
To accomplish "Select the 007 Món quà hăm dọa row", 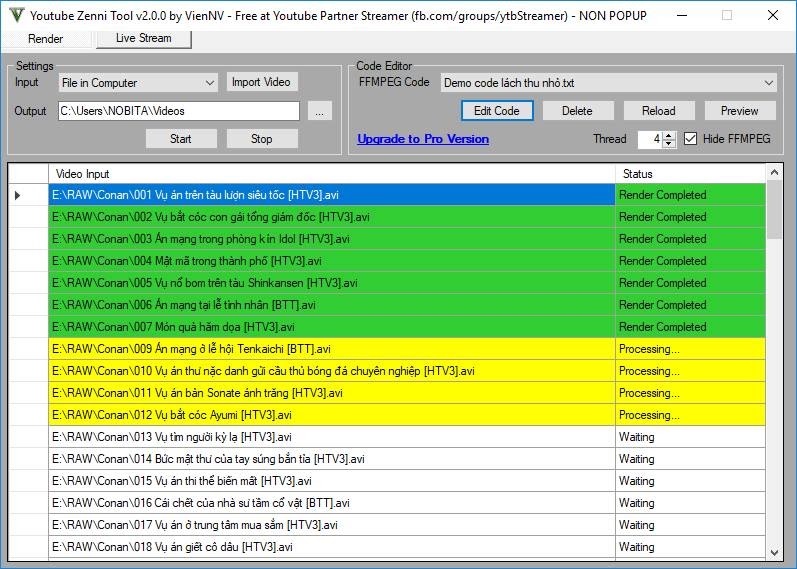I will (332, 327).
